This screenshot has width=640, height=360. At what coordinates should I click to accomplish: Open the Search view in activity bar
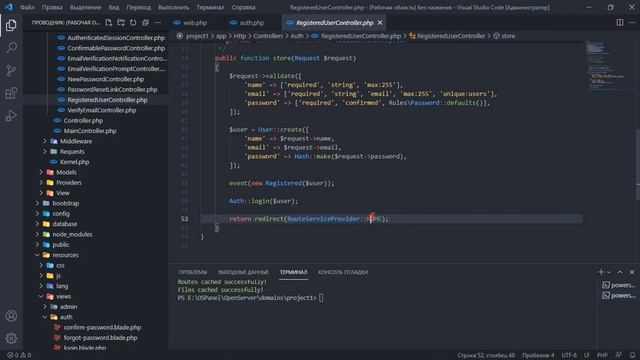(11, 48)
